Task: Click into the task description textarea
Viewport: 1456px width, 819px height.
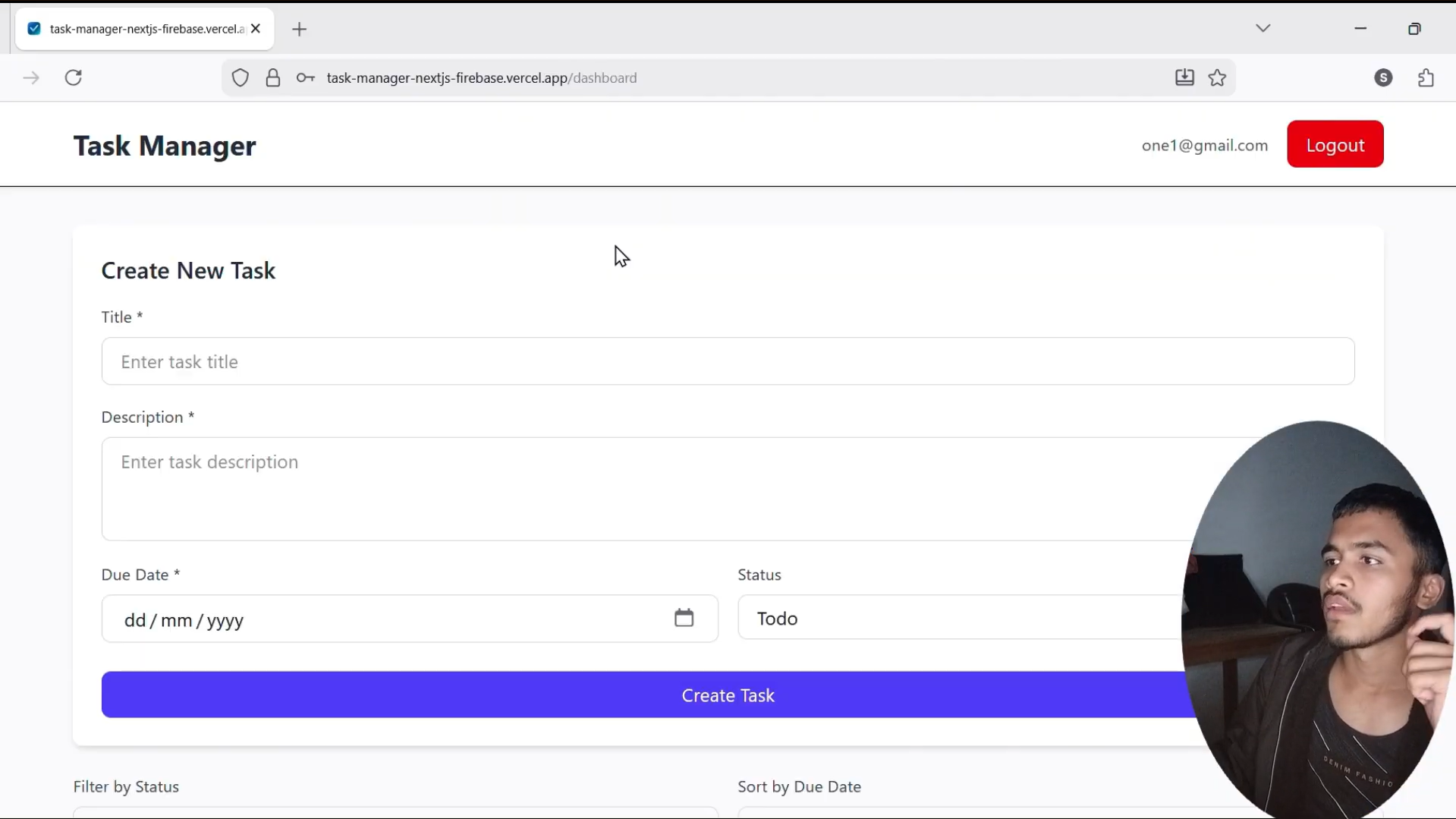Action: (x=645, y=488)
